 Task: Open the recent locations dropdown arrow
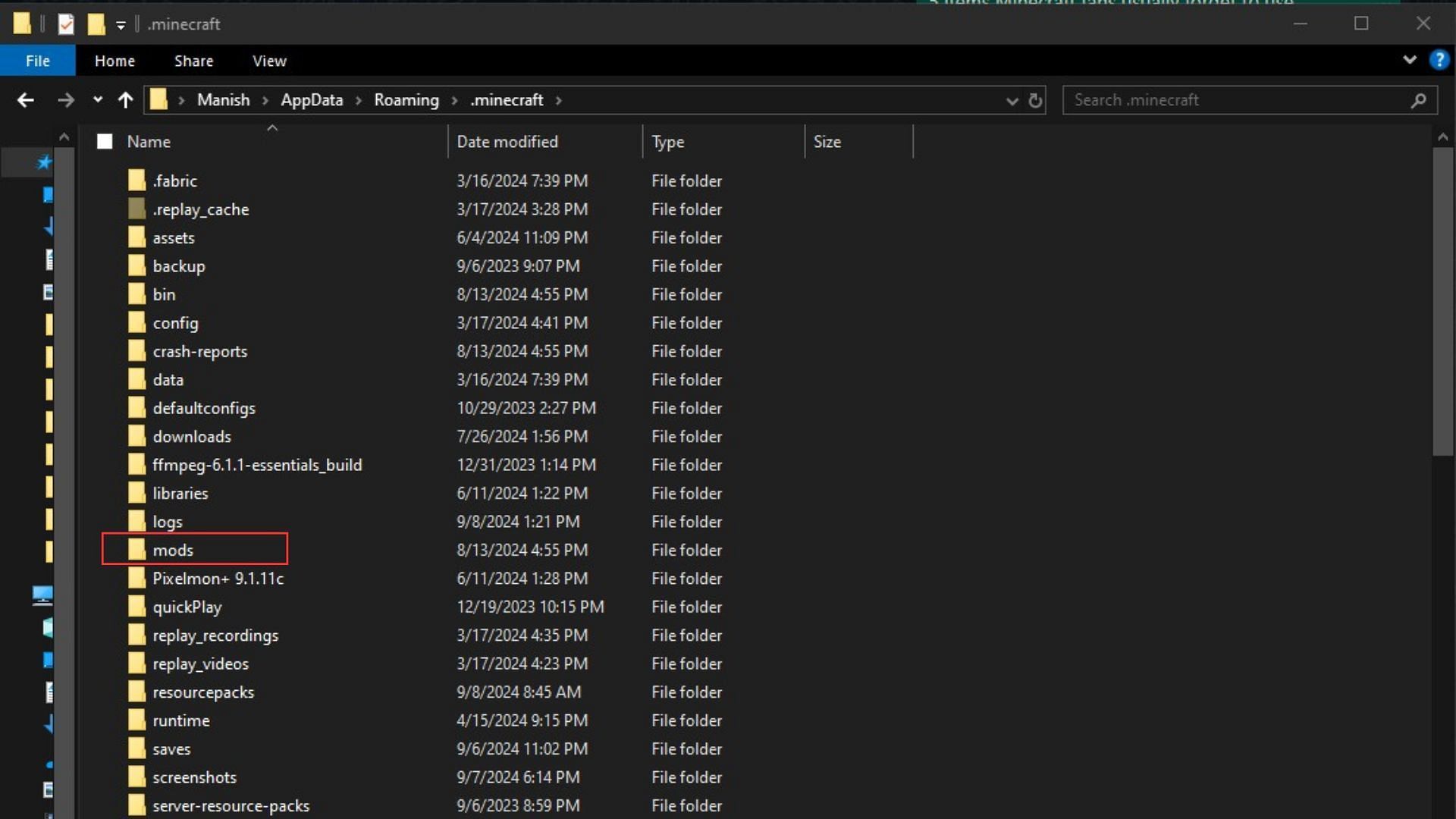pos(98,99)
